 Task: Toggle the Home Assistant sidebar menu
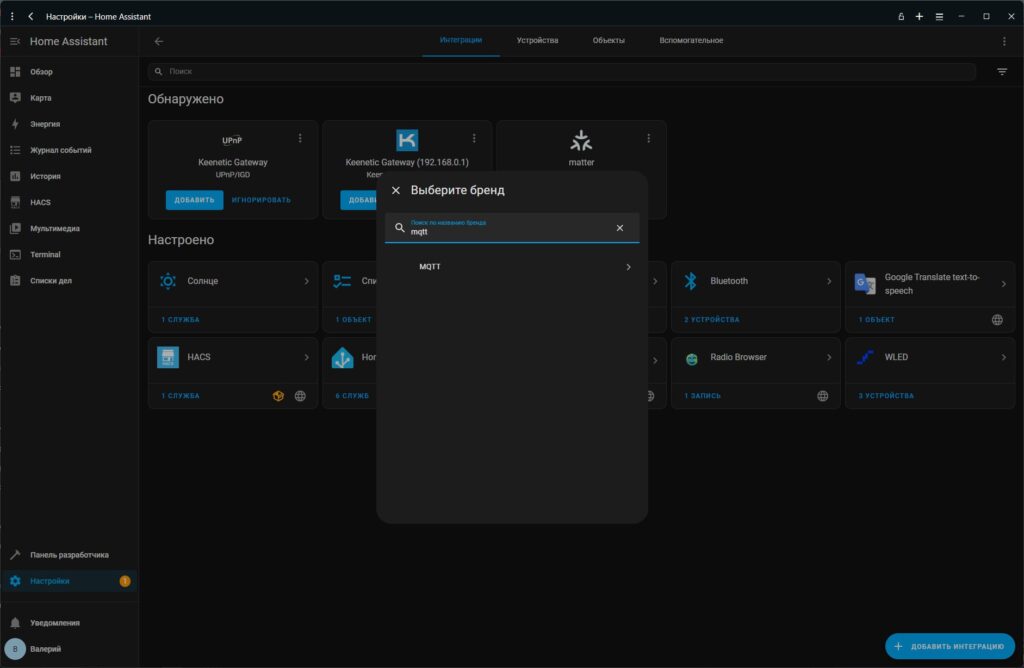coord(15,42)
